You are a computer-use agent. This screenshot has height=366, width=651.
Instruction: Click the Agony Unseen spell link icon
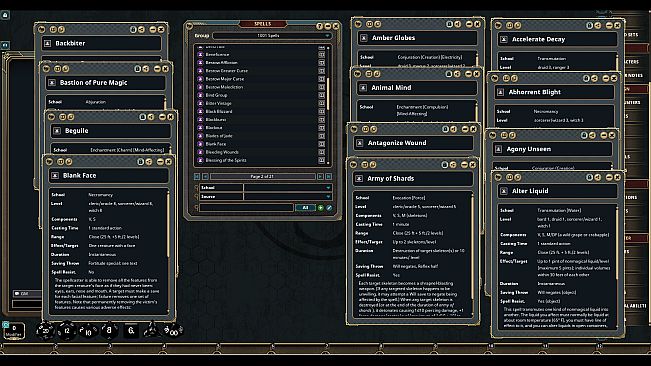coord(498,149)
